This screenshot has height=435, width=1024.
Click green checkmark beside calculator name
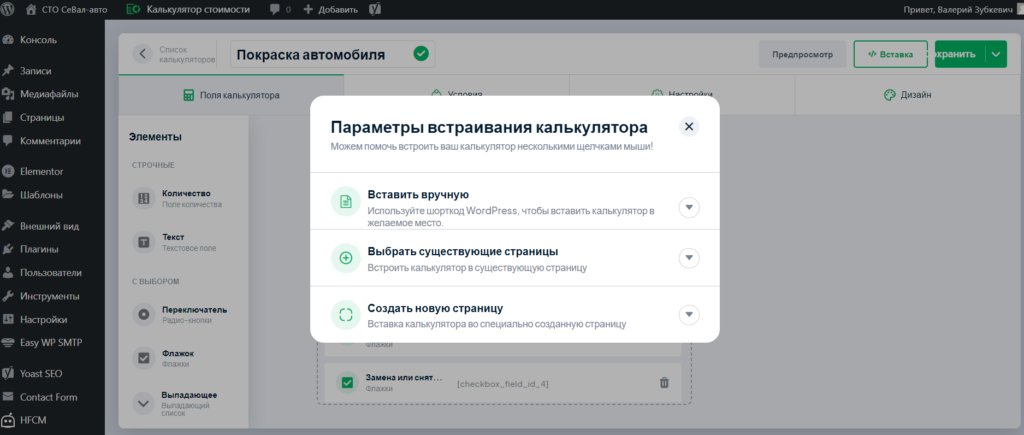click(421, 54)
